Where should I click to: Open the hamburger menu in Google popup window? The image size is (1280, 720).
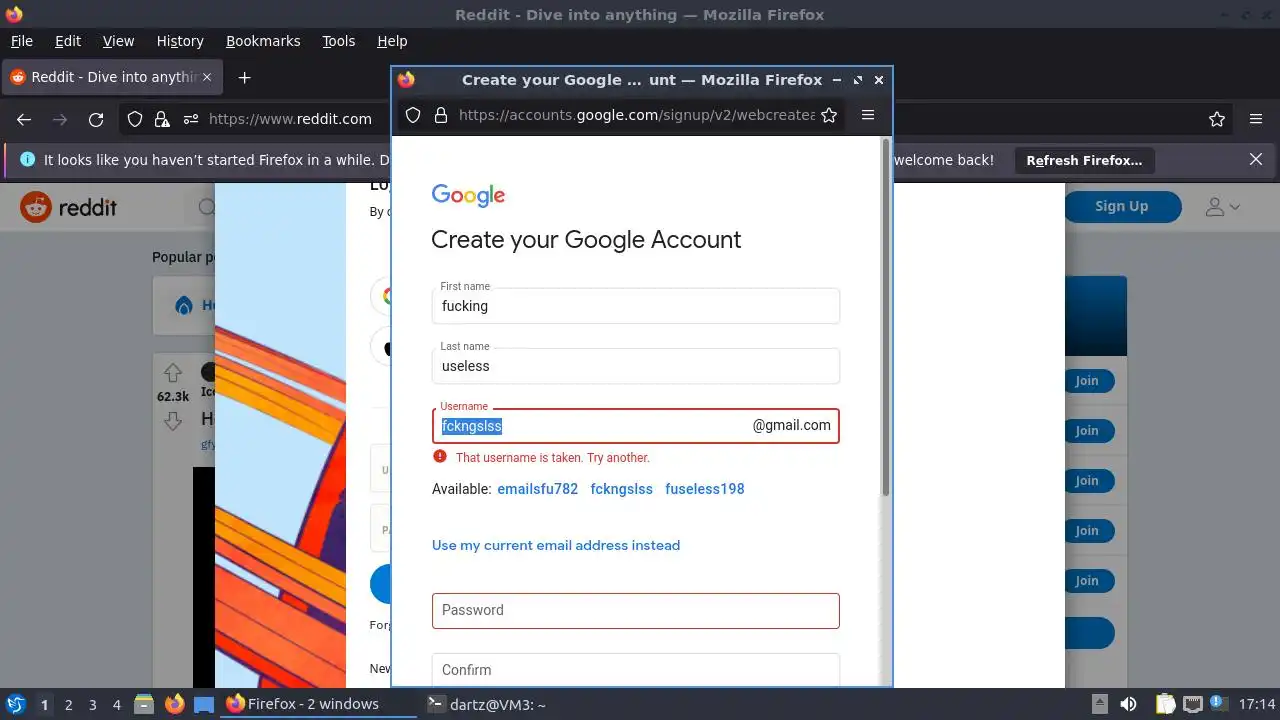tap(868, 115)
